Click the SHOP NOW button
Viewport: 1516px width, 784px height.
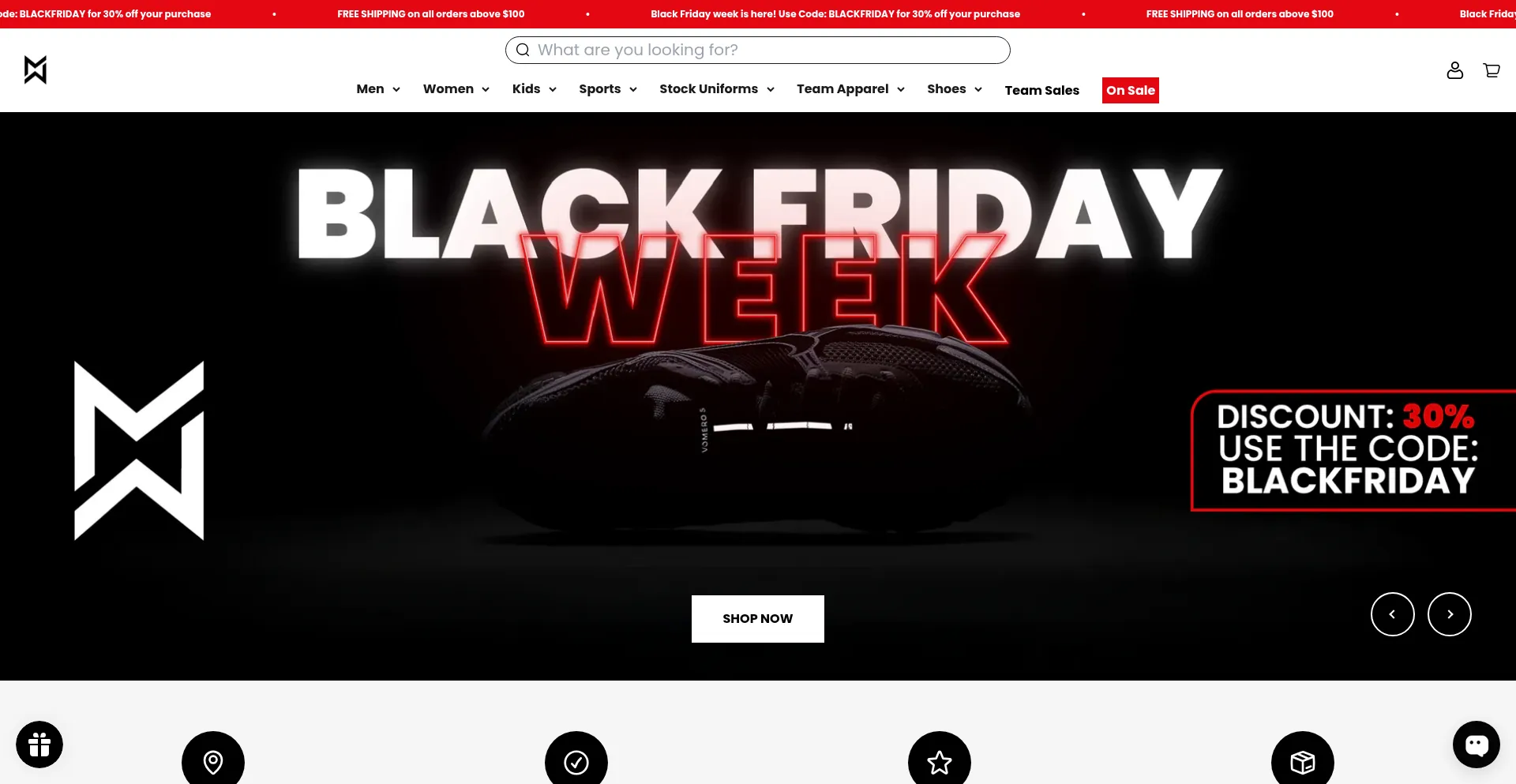(x=758, y=619)
